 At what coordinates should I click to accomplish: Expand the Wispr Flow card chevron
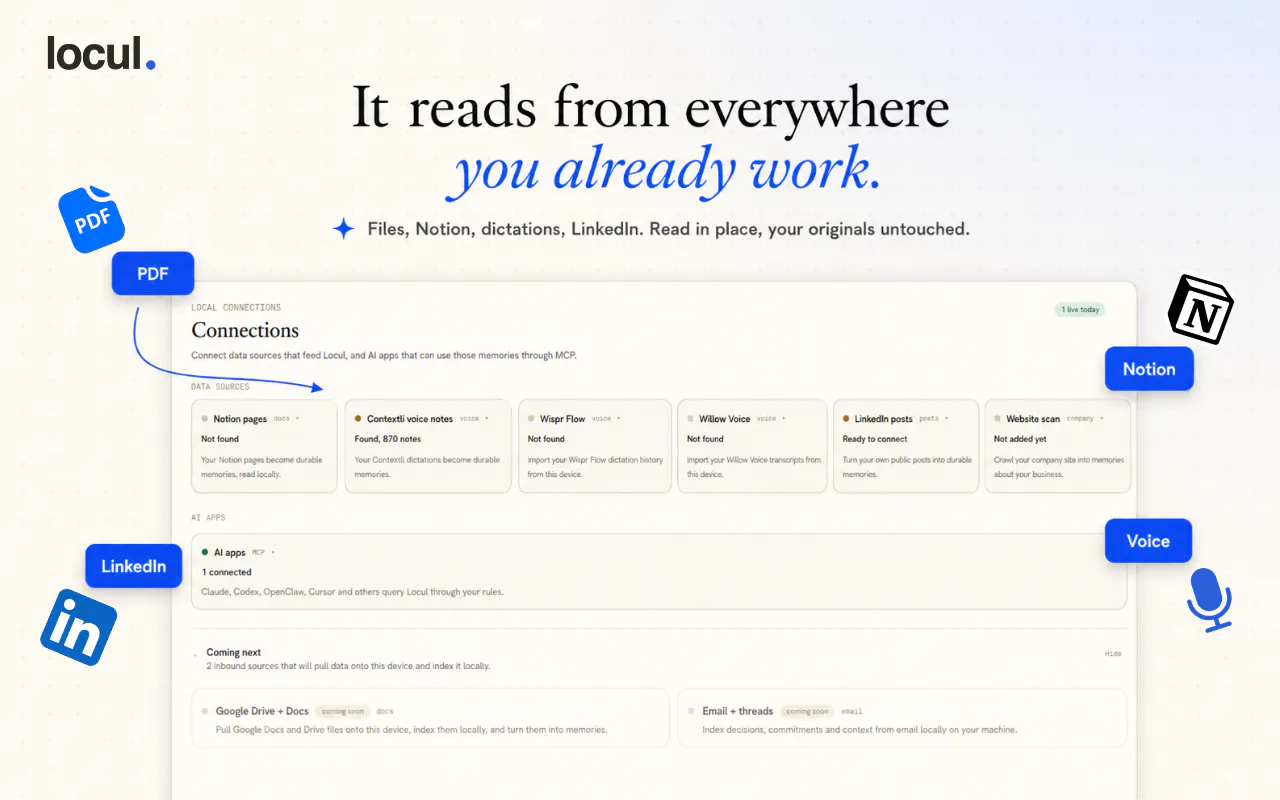619,419
